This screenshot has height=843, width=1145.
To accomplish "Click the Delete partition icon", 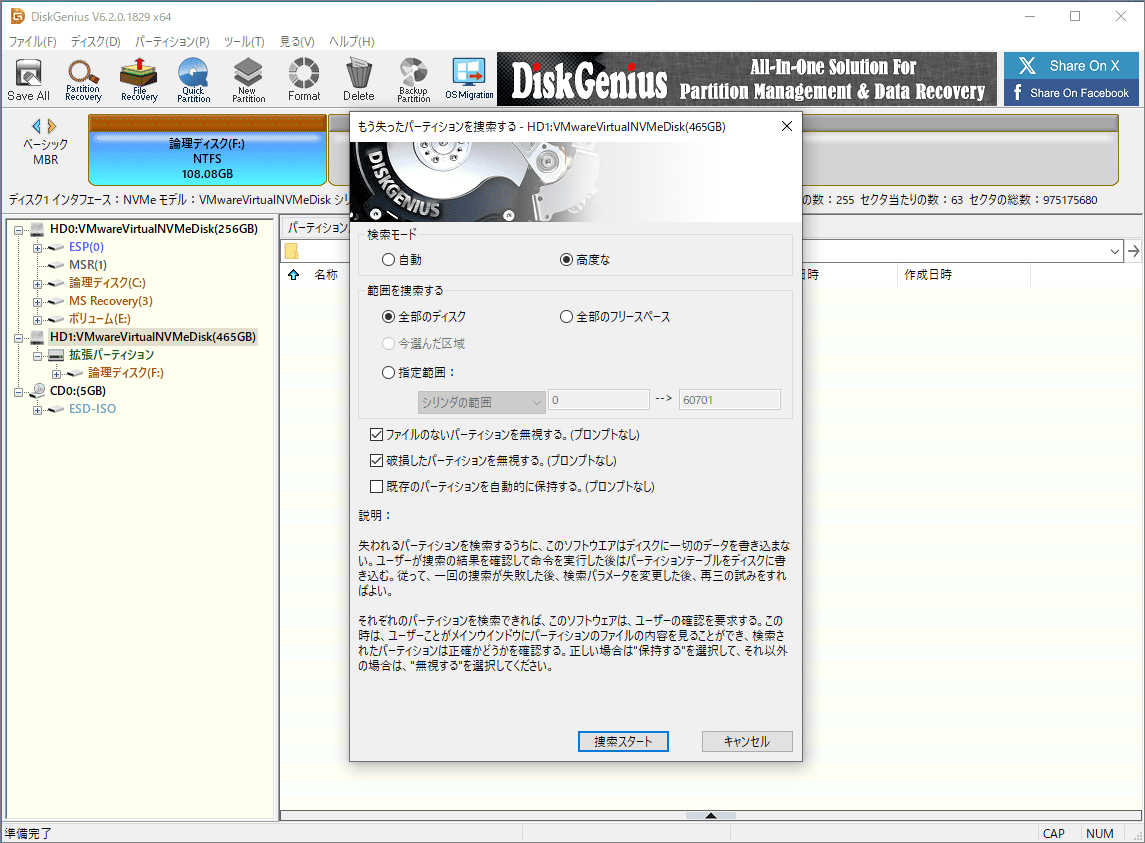I will [359, 80].
